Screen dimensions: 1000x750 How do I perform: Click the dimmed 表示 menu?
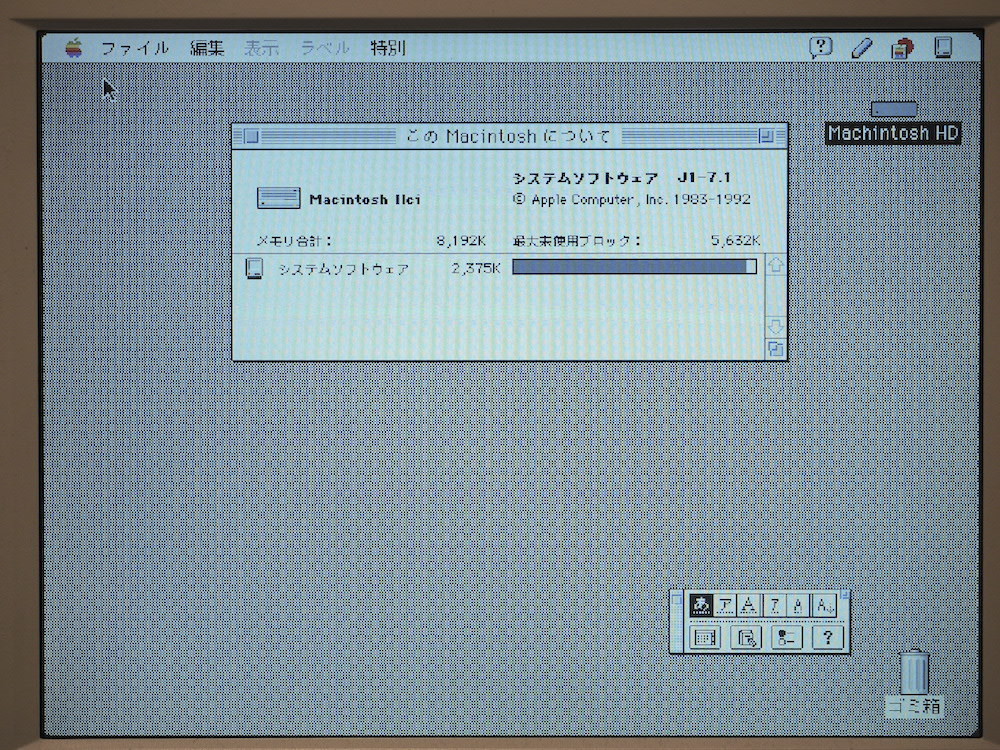pos(261,48)
